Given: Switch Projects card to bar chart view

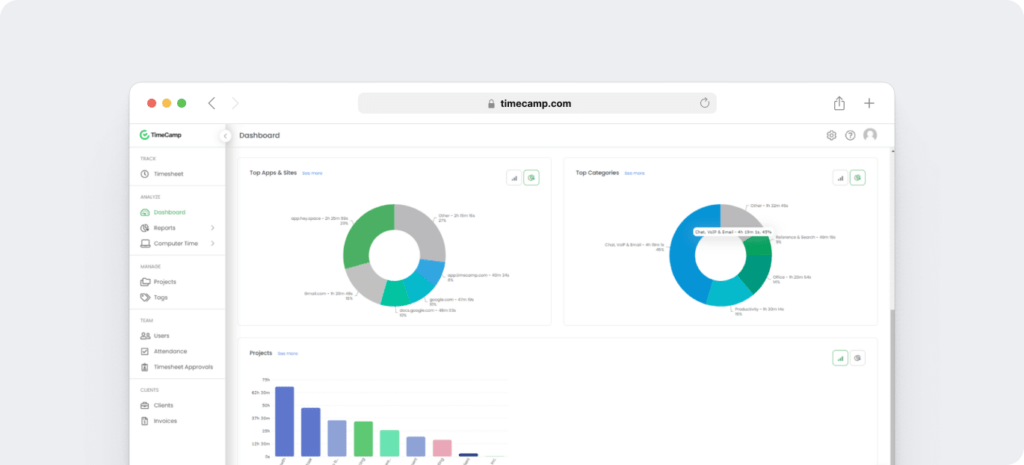Looking at the screenshot, I should coord(840,358).
